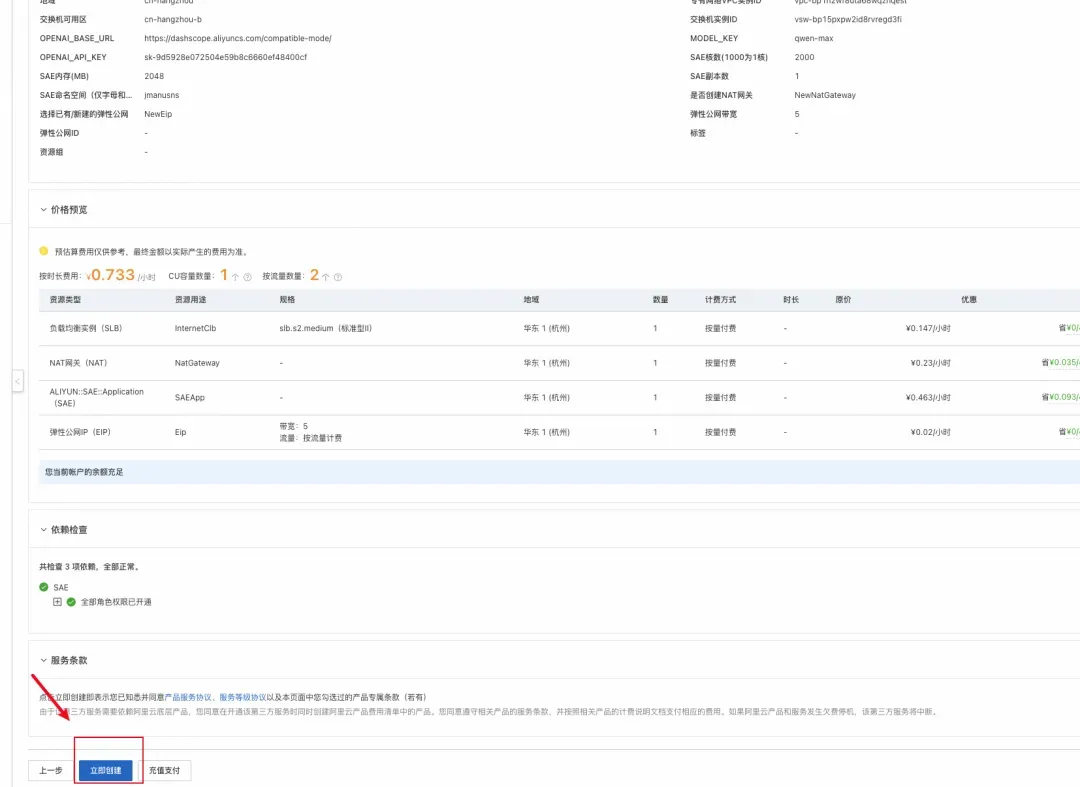Click the 交换机实例ID value vsw-bp15pxpw2id8rvregd3fi
Image resolution: width=1080 pixels, height=787 pixels.
pos(848,19)
